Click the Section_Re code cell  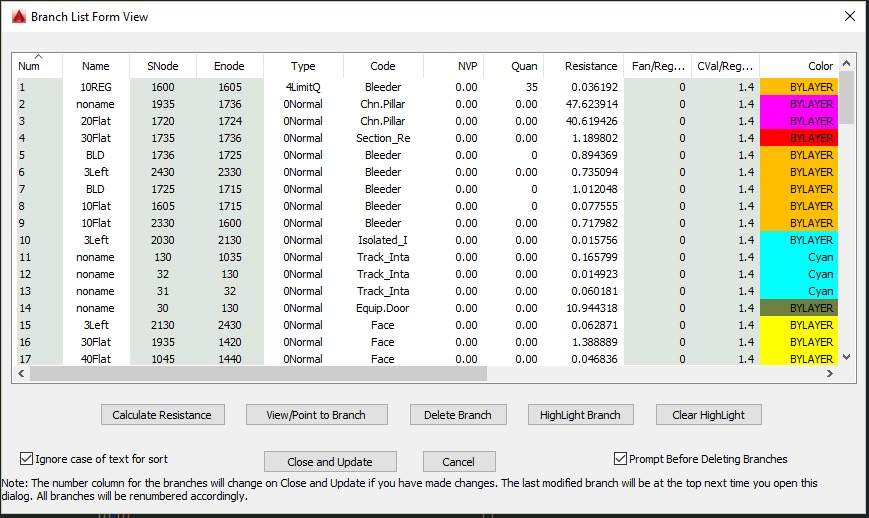(x=383, y=138)
